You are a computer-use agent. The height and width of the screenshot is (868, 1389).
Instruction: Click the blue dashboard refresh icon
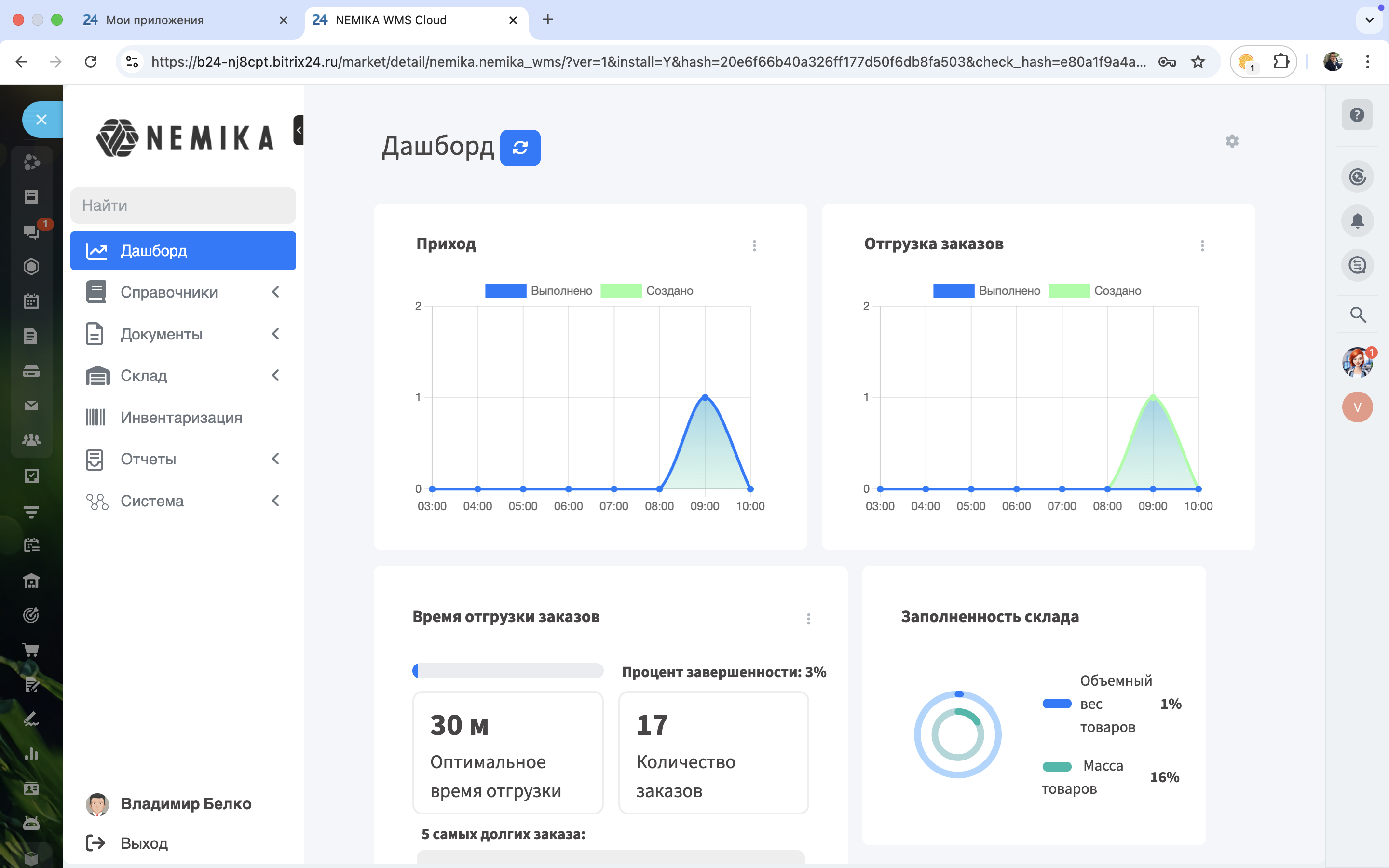519,148
